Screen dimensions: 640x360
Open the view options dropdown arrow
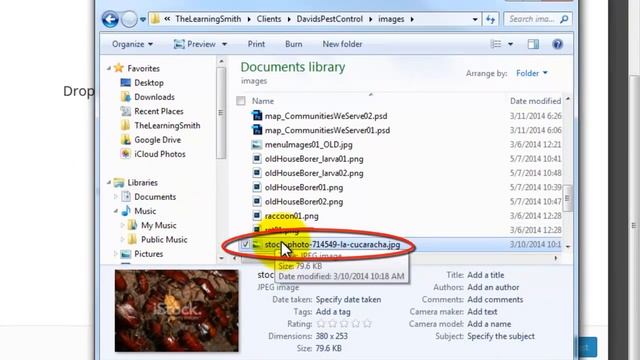pos(511,44)
